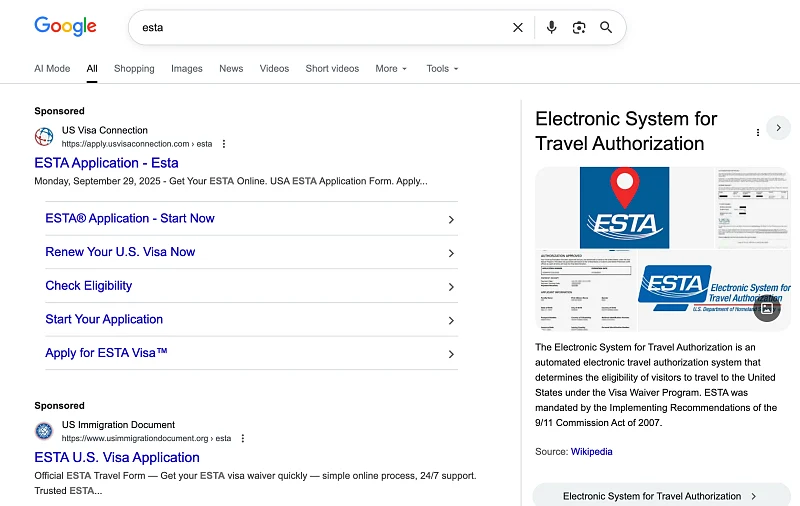
Task: Open Google Lens image search icon
Action: 579,28
